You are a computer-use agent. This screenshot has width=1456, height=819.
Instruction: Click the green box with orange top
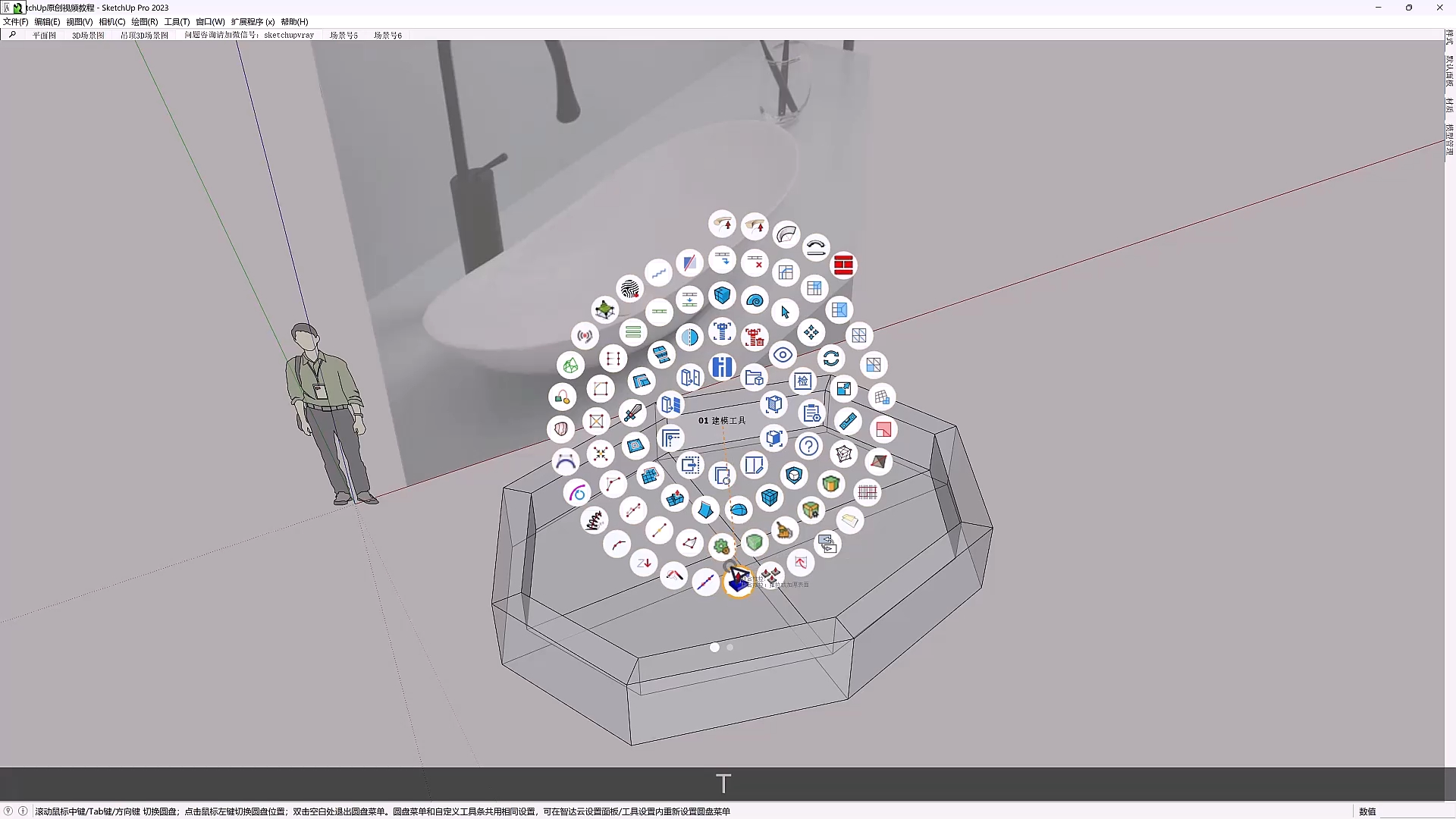click(831, 483)
